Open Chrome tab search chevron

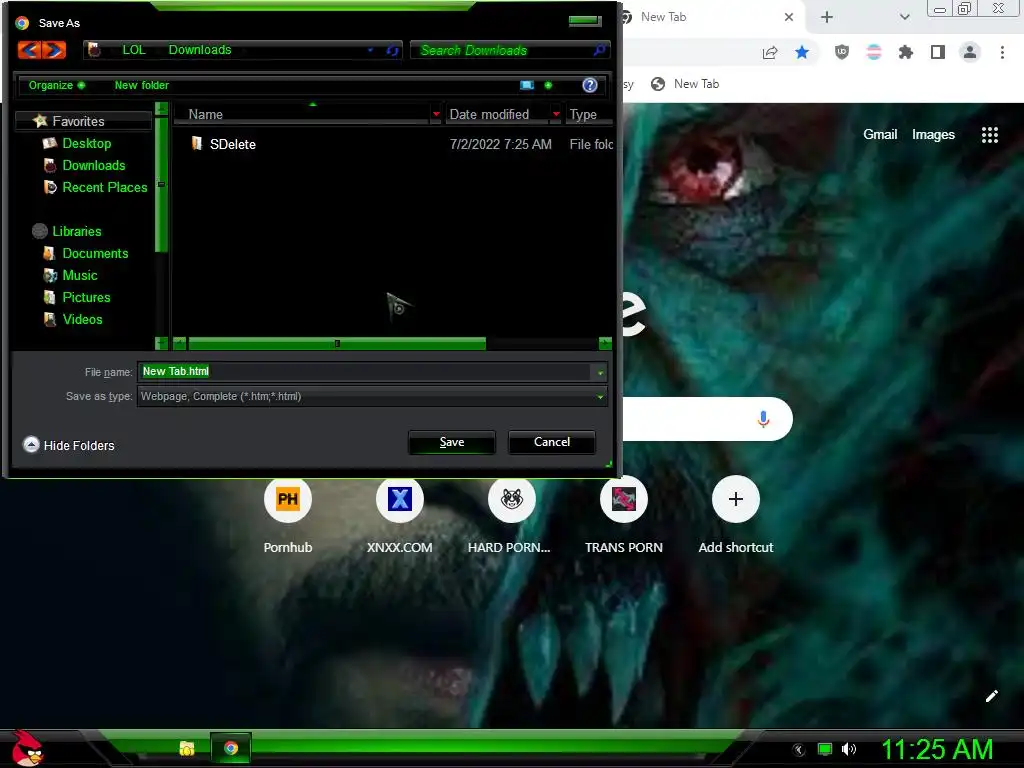pyautogui.click(x=904, y=17)
